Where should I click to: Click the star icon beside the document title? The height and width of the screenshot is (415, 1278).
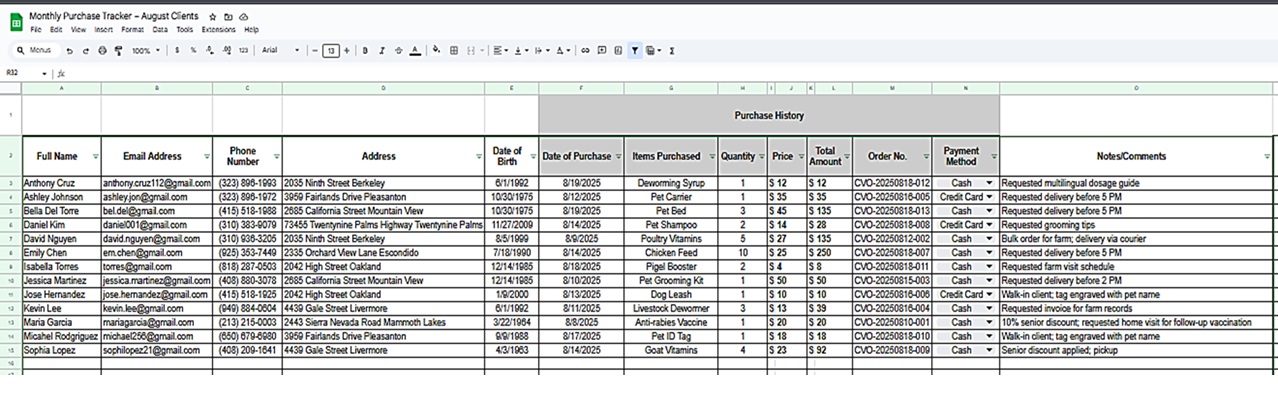[x=212, y=17]
